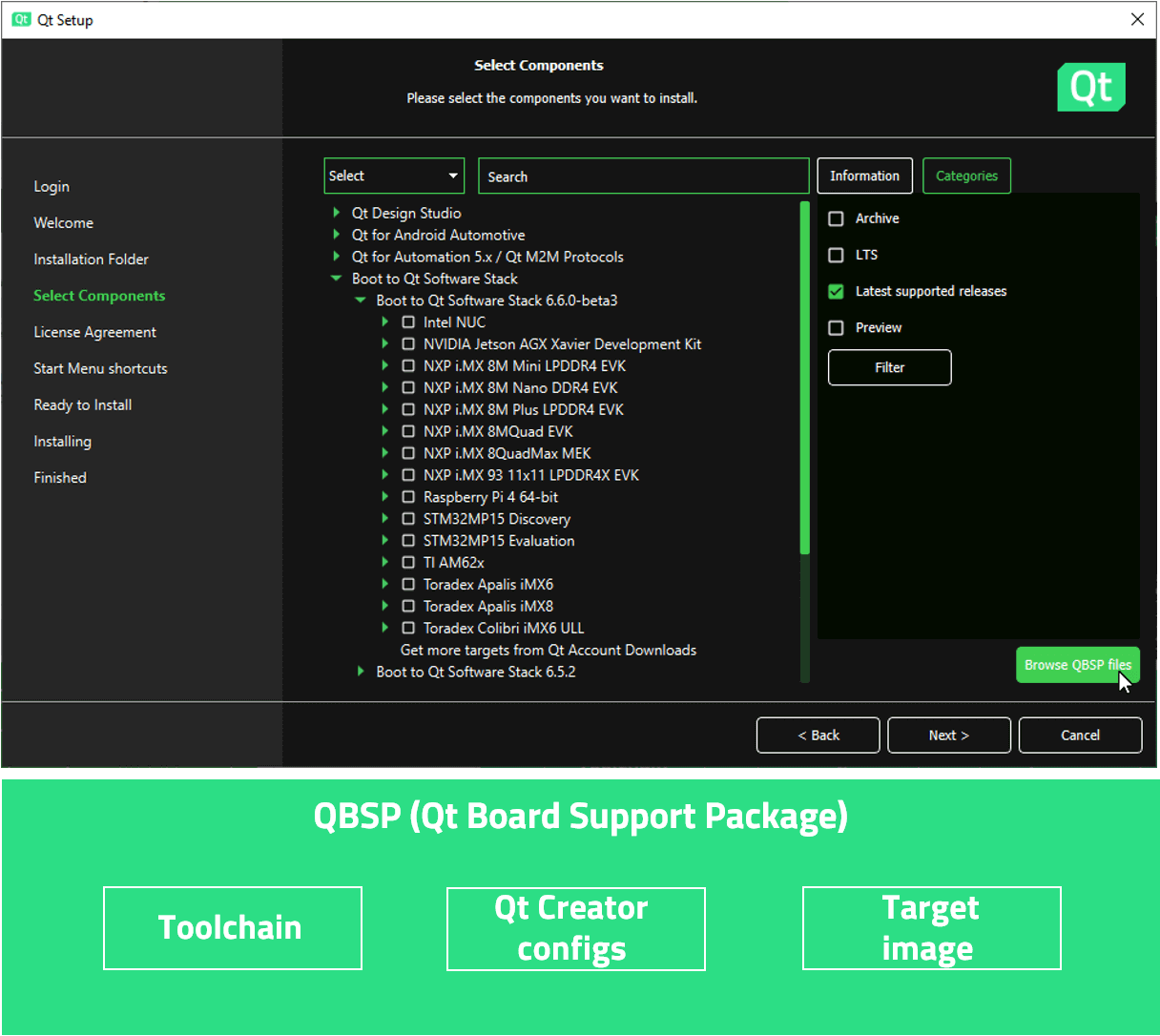Collapse the Boot to Qt Software Stack node
Viewport: 1160px width, 1036px height.
click(x=336, y=279)
